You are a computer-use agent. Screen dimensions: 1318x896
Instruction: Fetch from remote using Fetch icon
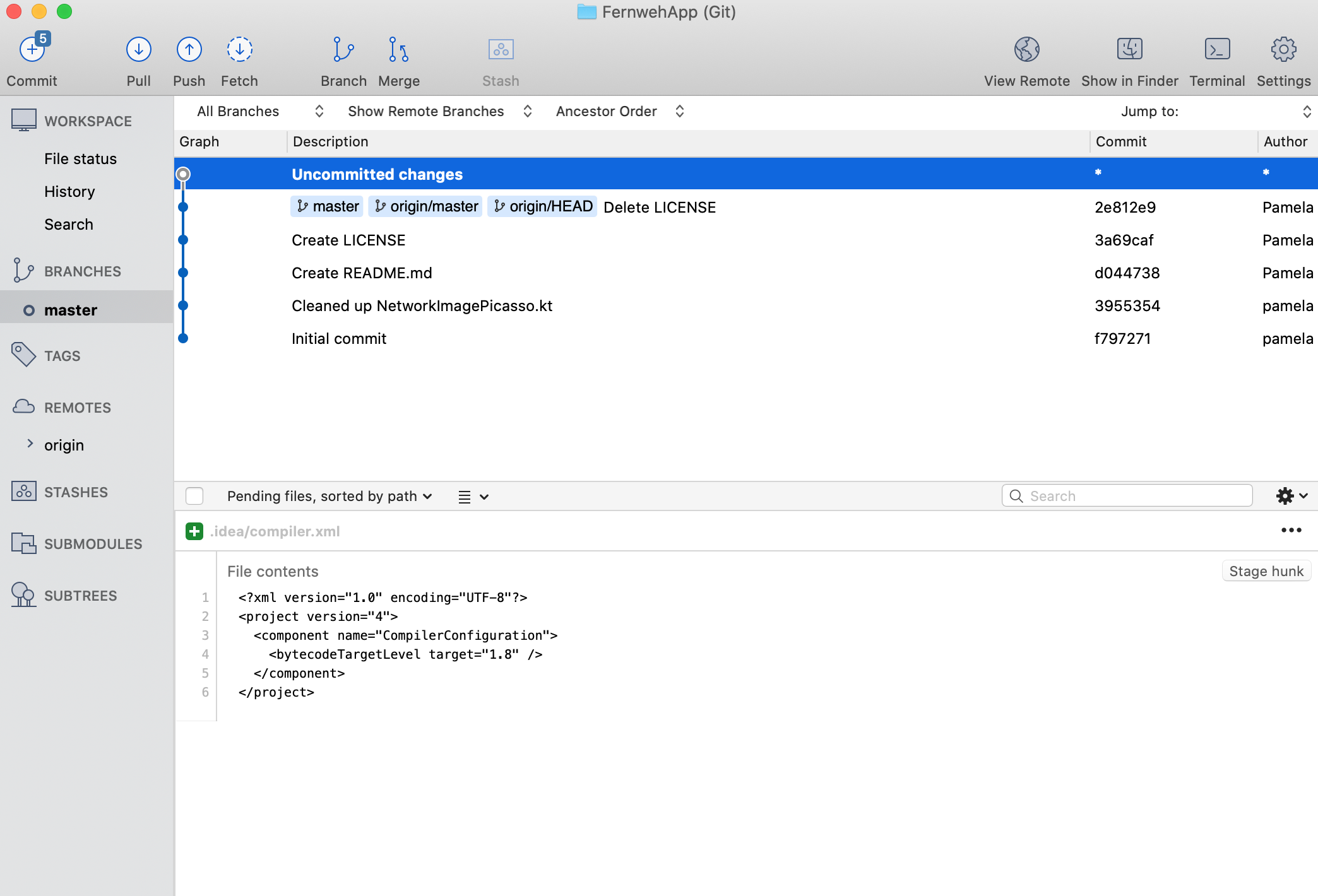tap(239, 49)
